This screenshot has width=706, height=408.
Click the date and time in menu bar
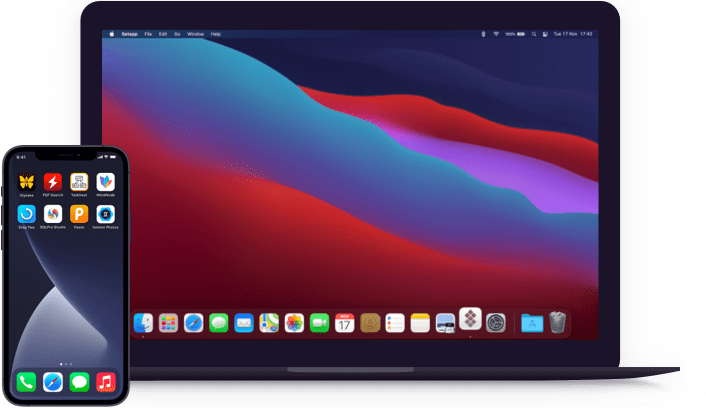573,34
